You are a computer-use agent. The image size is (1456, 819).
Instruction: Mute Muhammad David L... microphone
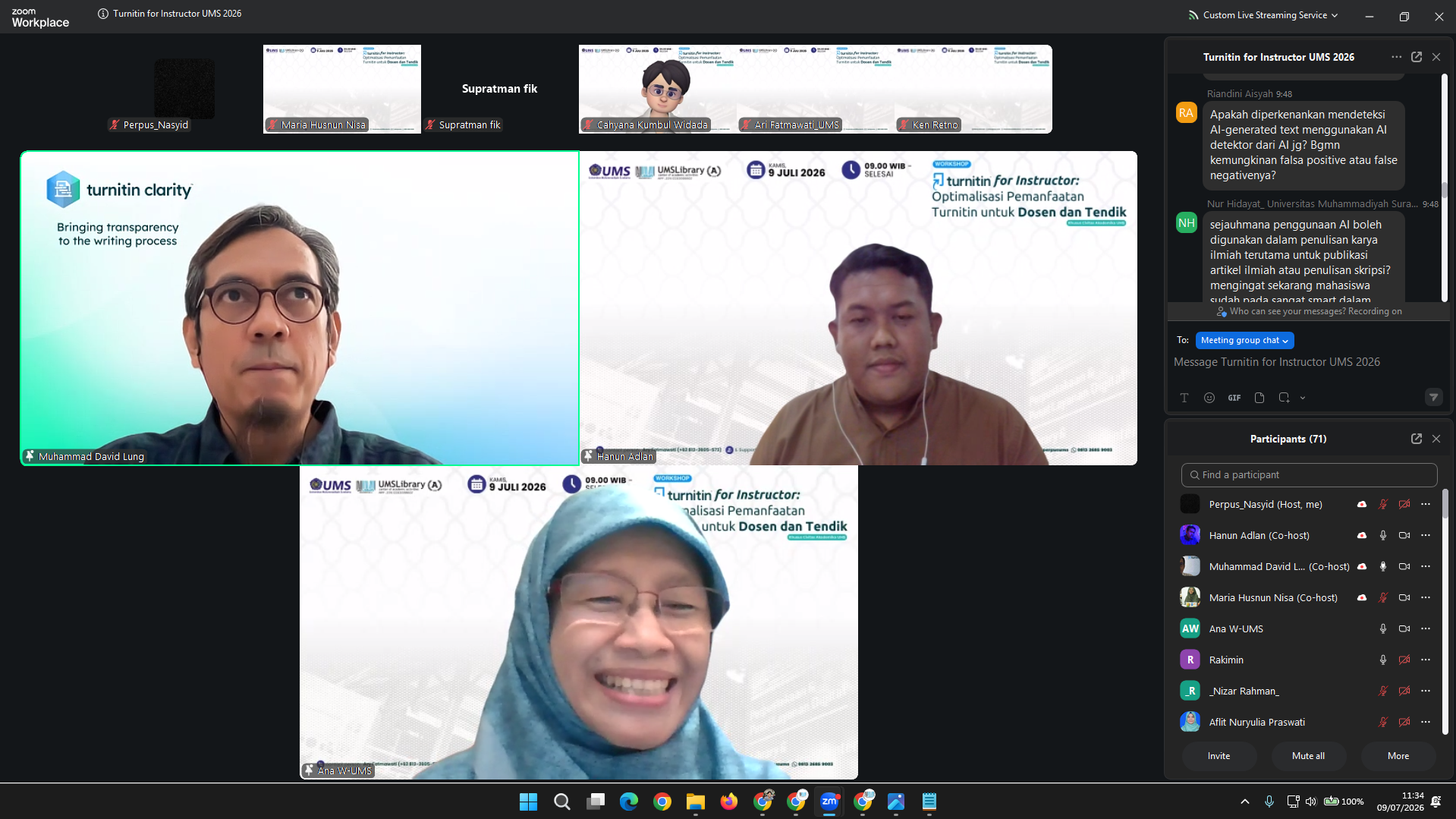[1383, 567]
